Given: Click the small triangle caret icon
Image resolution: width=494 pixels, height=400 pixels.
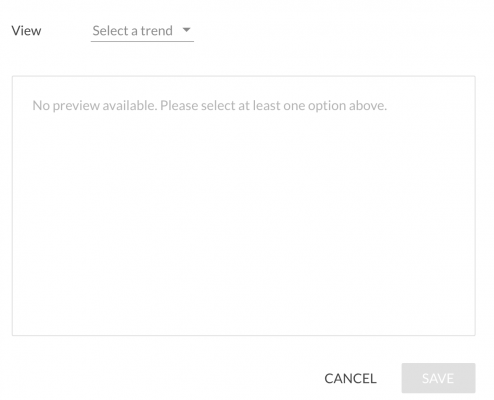Looking at the screenshot, I should point(187,30).
